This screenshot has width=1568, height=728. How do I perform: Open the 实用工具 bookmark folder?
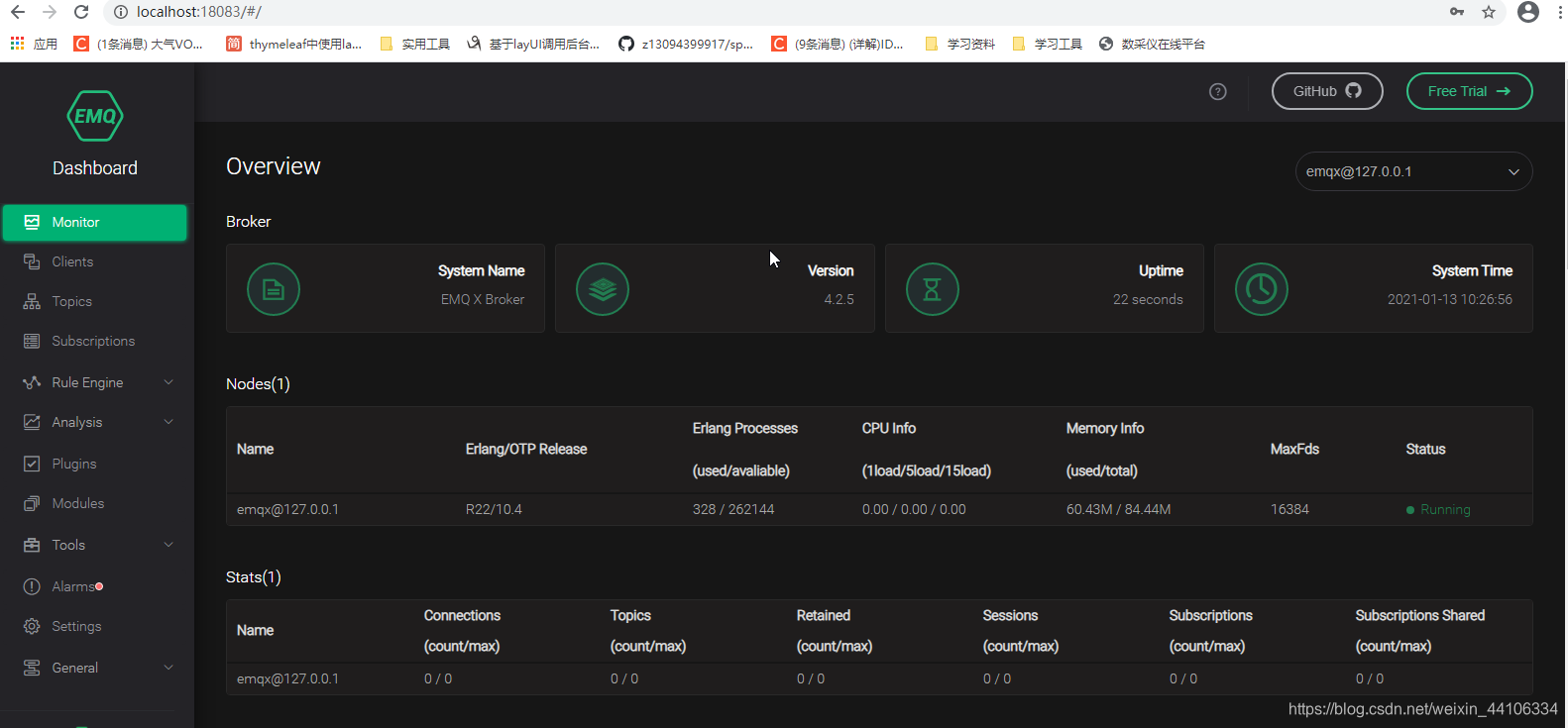(x=415, y=44)
